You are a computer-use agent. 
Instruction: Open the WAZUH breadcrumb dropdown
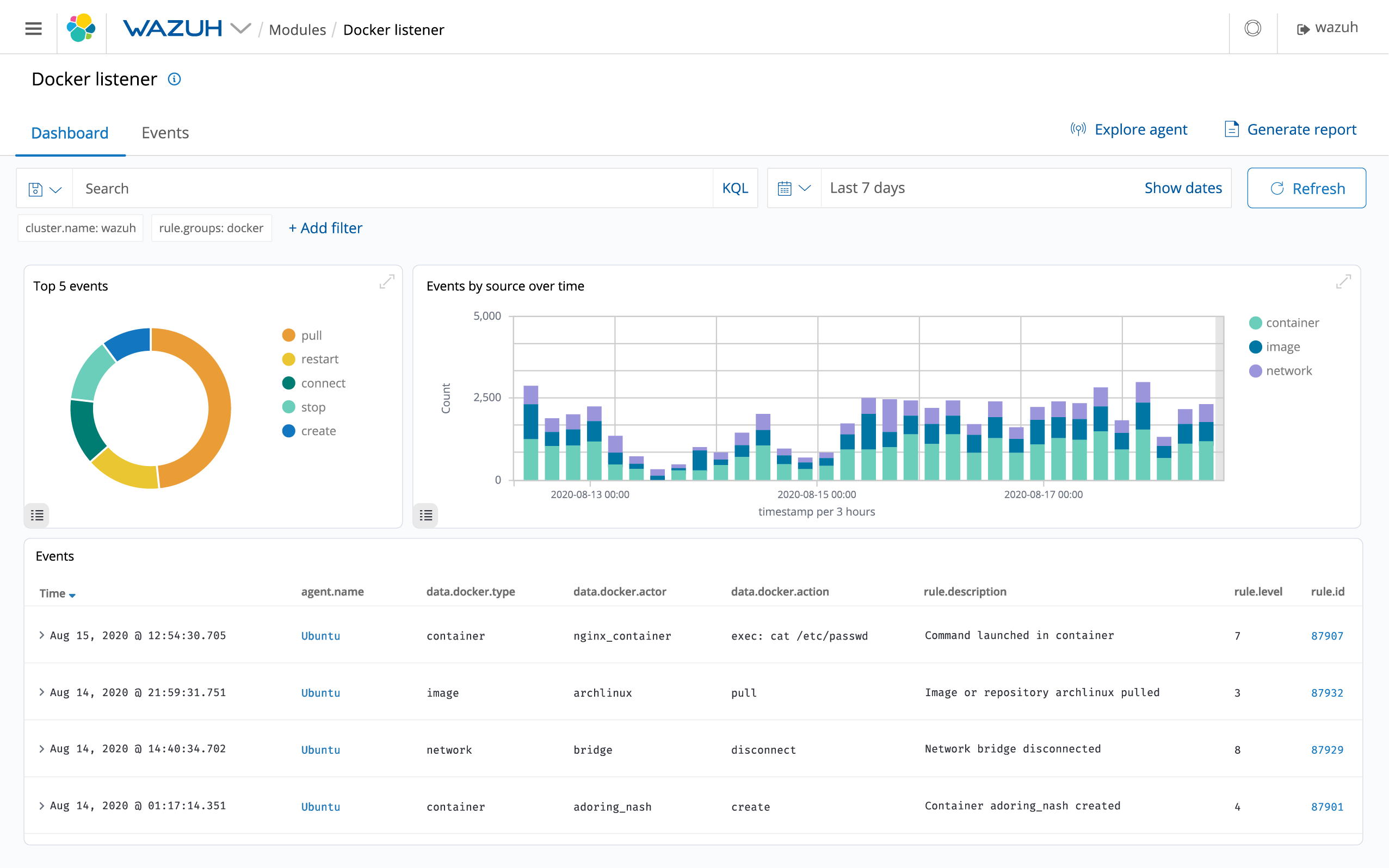click(242, 28)
